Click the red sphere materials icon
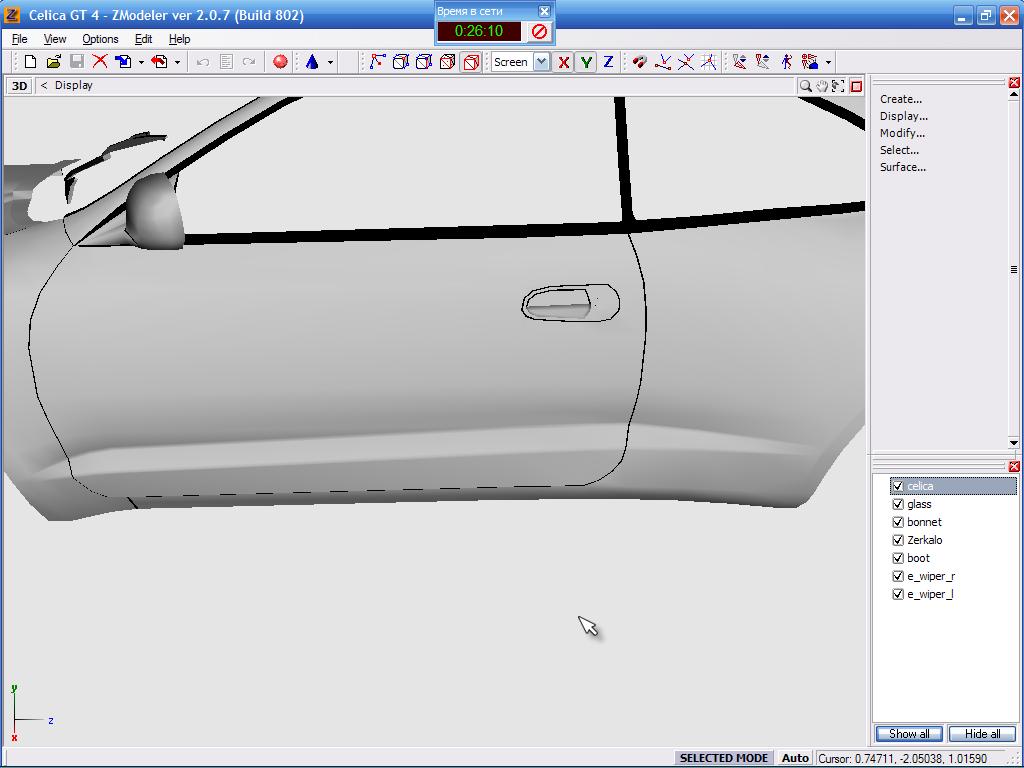Screen dimensions: 1024x768 [x=280, y=62]
